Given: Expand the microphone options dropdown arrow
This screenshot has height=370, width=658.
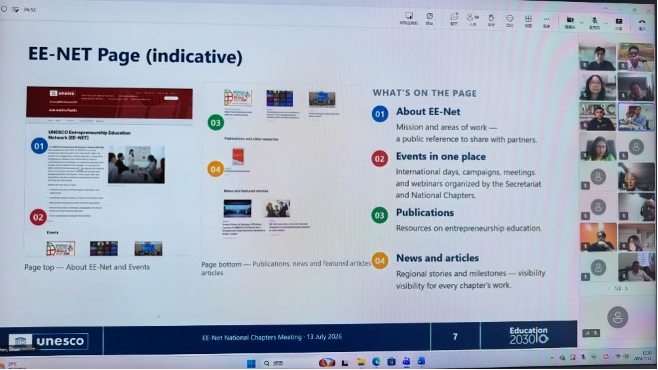Looking at the screenshot, I should coord(606,23).
